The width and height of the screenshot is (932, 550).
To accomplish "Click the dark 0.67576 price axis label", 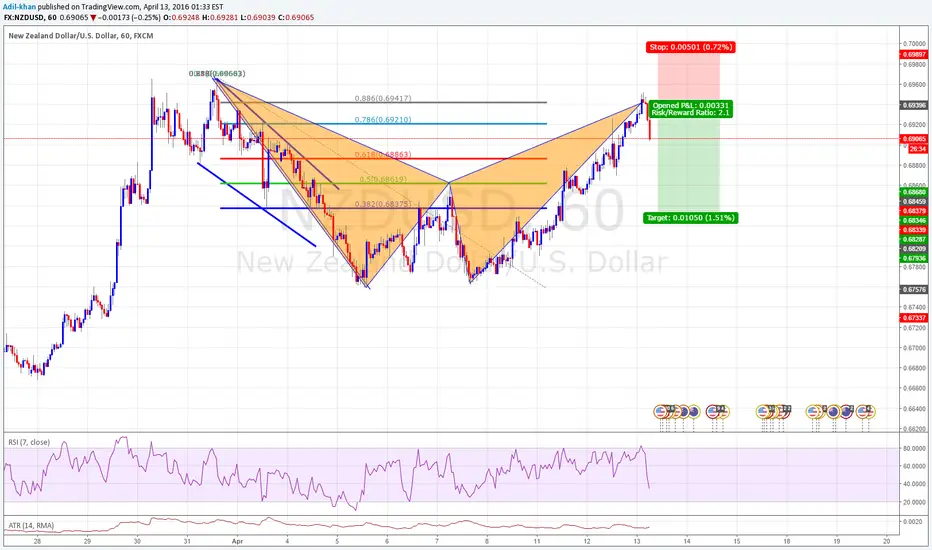I will click(914, 290).
